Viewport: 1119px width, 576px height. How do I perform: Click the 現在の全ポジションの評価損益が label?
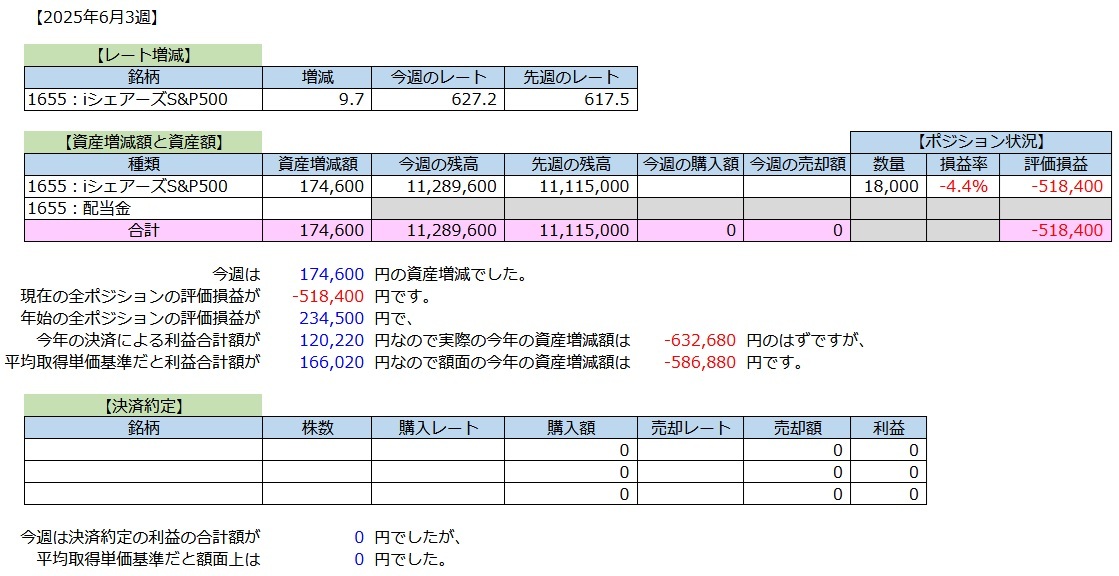[141, 295]
